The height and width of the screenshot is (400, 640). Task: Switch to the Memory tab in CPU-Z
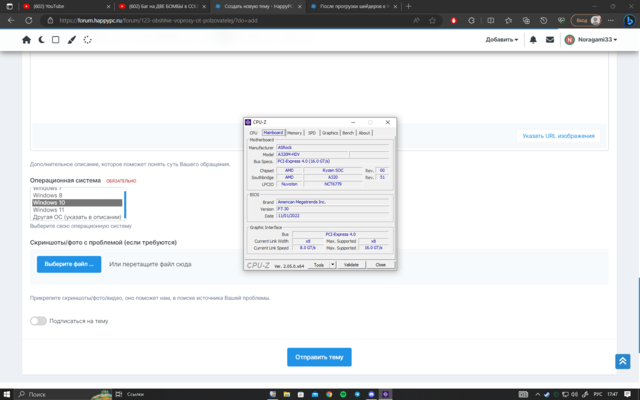click(295, 132)
